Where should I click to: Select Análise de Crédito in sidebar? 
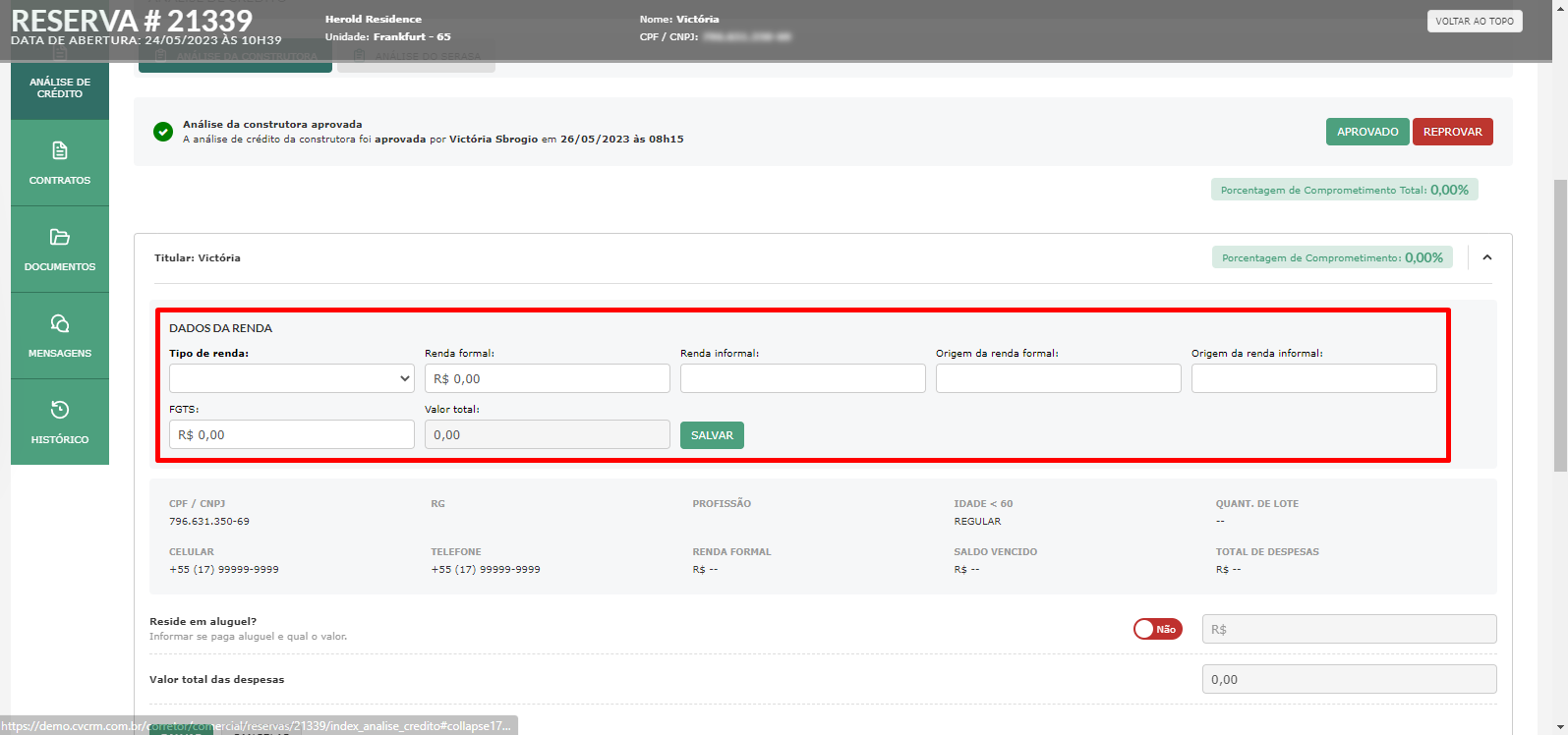click(x=60, y=88)
